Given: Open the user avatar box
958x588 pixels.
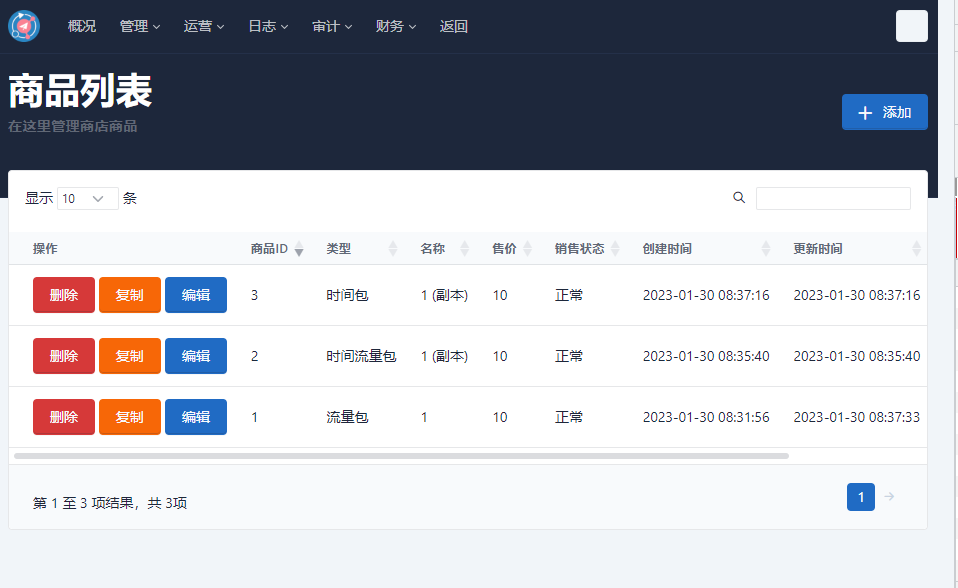Looking at the screenshot, I should point(912,26).
